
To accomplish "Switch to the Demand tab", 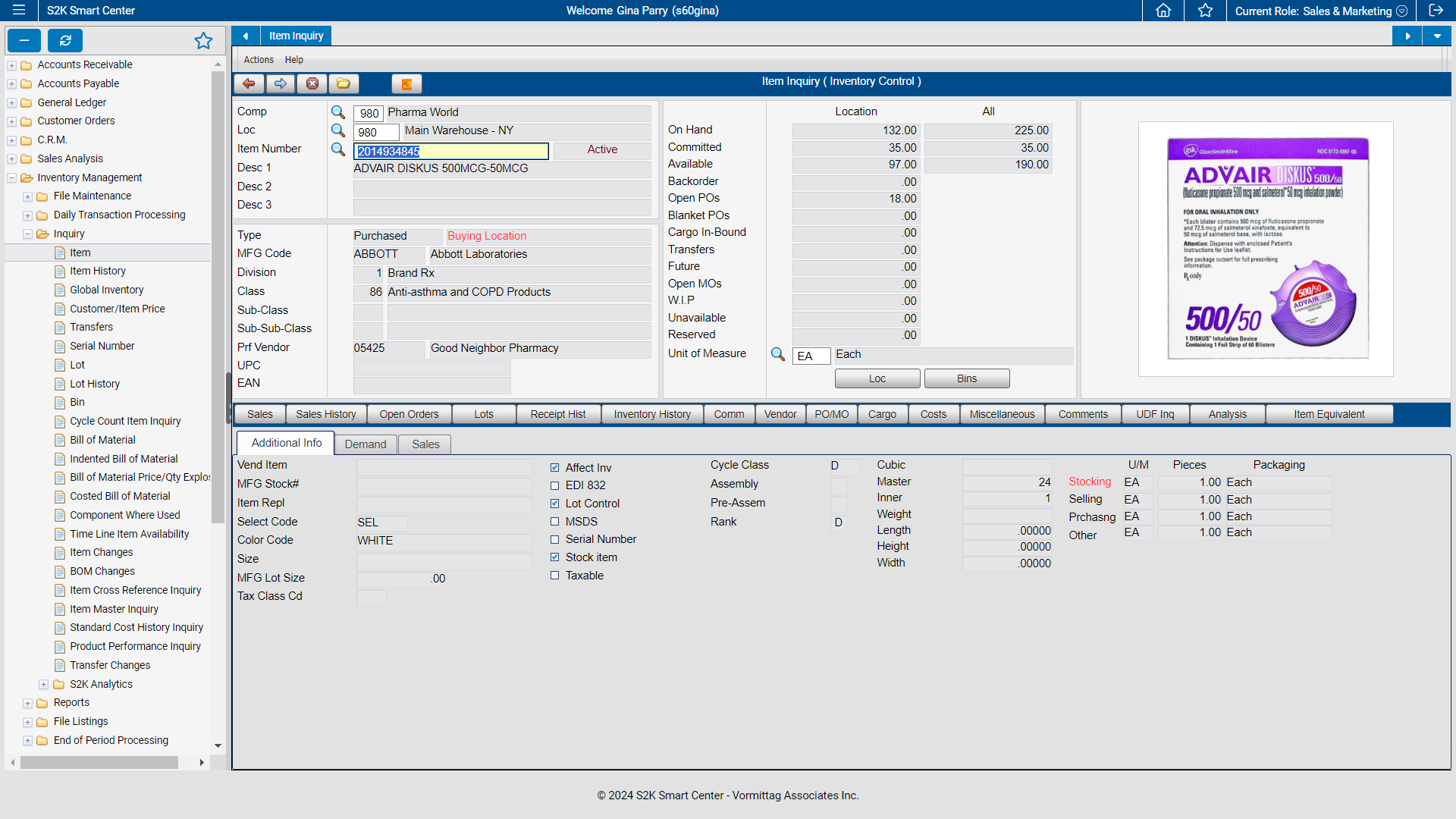I will click(366, 444).
